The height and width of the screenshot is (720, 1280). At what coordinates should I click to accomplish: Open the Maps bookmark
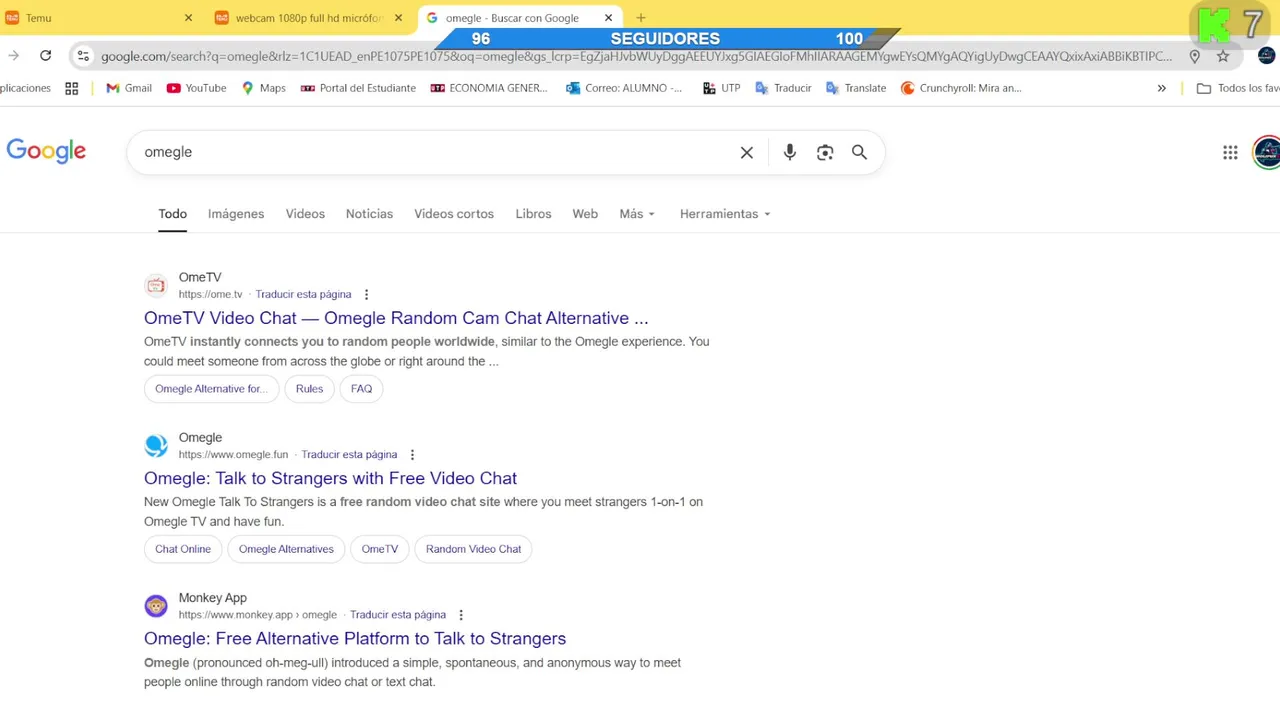[x=263, y=88]
